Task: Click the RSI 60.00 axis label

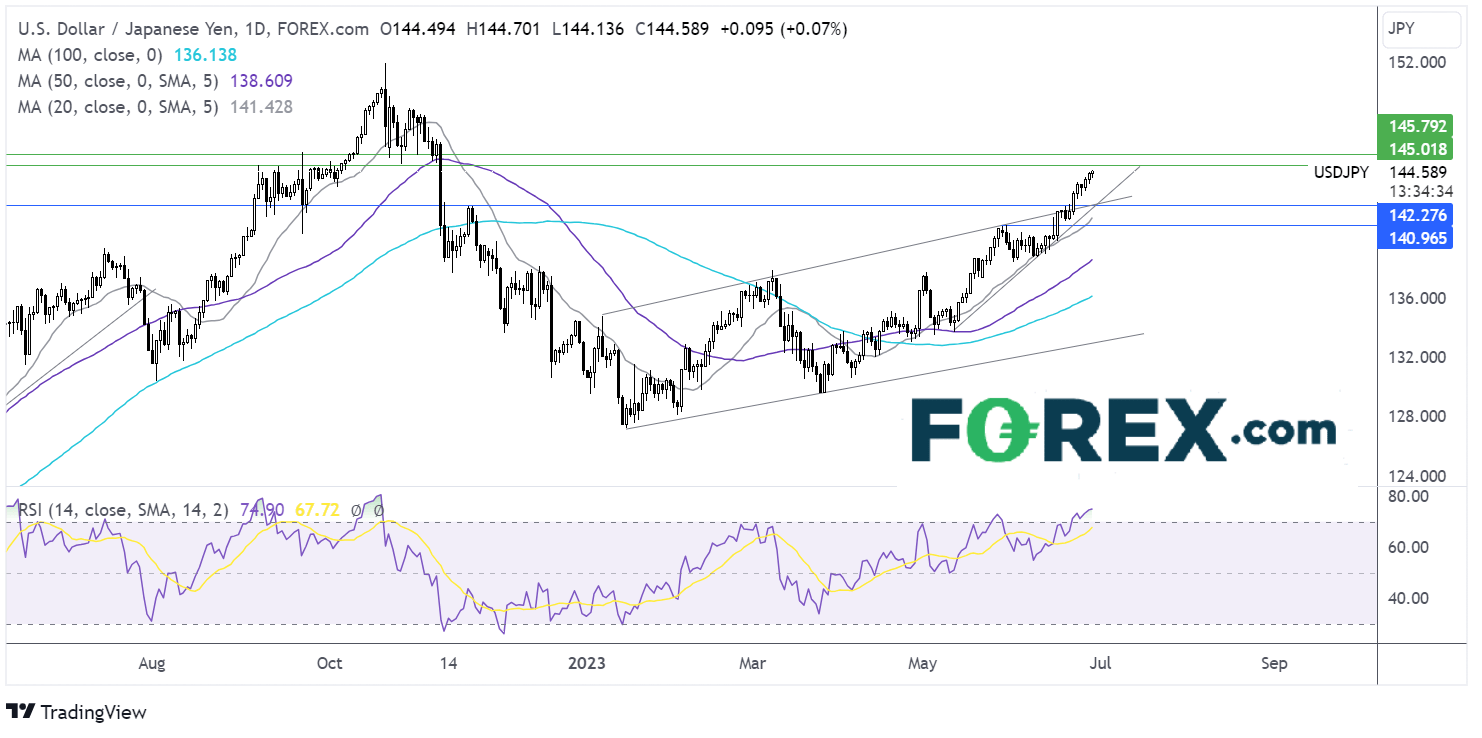Action: (1408, 547)
